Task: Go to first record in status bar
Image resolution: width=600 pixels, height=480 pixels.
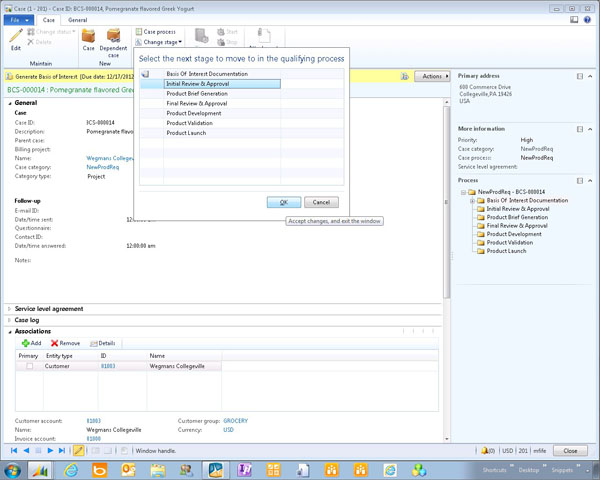Action: (14, 451)
